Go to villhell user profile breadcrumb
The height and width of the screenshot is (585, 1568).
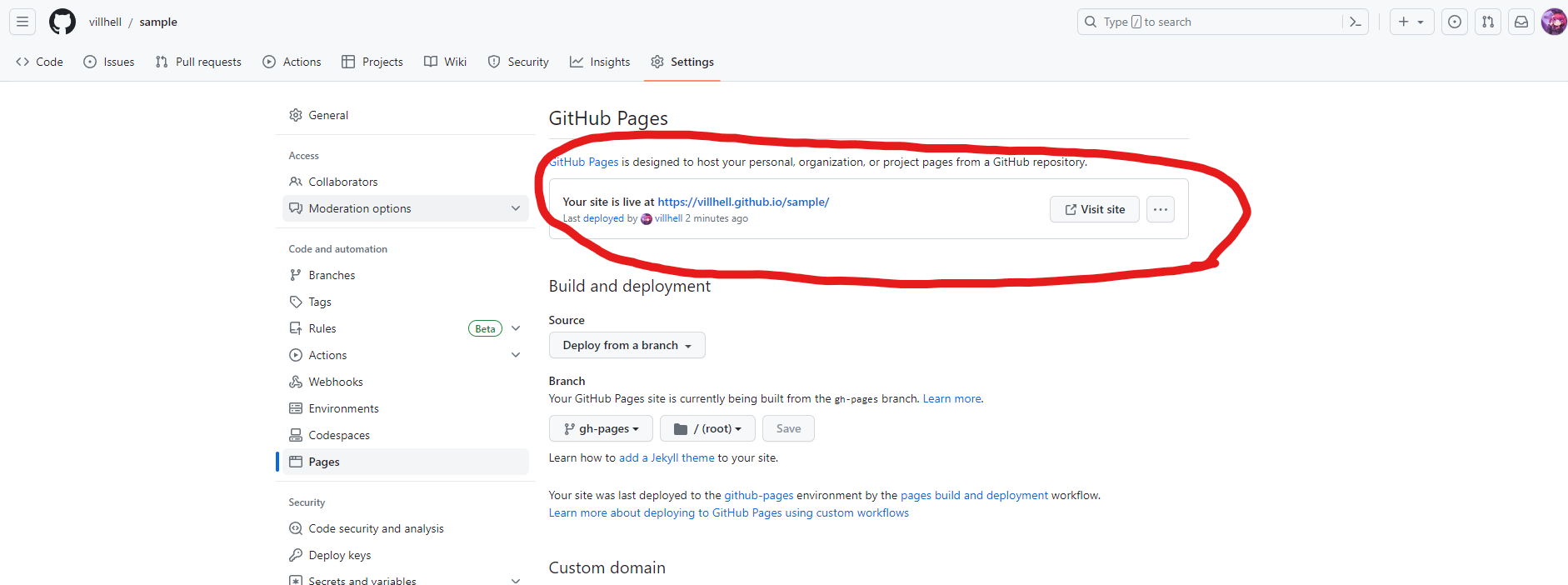tap(105, 22)
